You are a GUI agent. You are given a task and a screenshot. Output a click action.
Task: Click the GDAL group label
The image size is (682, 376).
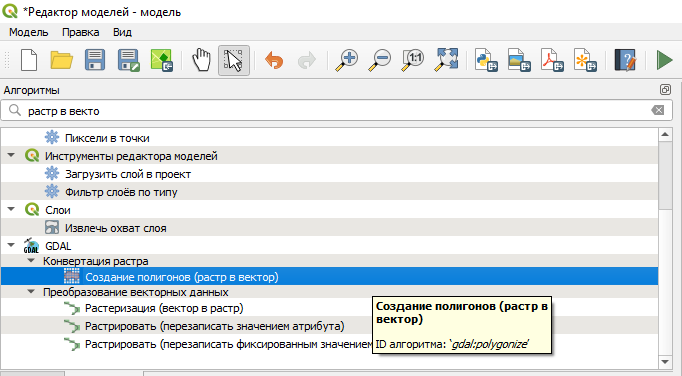58,246
